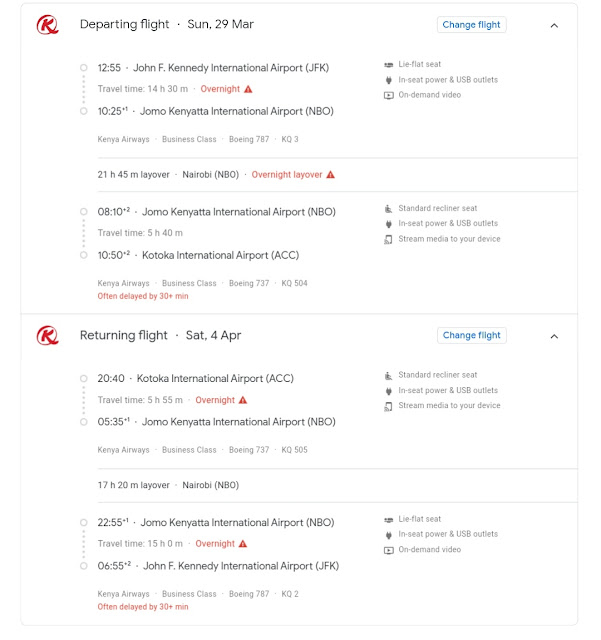Click Often delayed by 30+ min under KQ 504
Screen dimensions: 601x640
[143, 296]
